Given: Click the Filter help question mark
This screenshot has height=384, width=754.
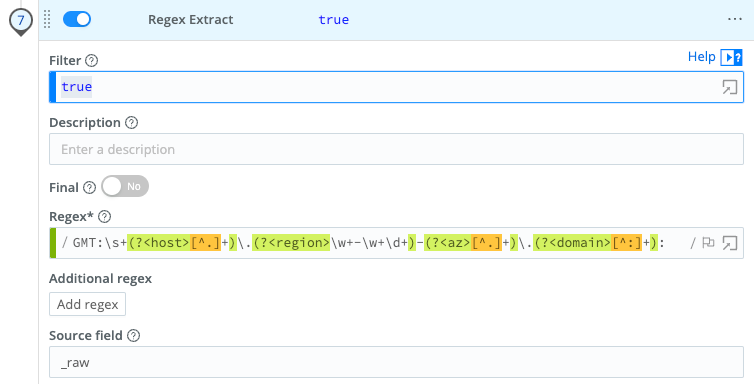Looking at the screenshot, I should (91, 61).
